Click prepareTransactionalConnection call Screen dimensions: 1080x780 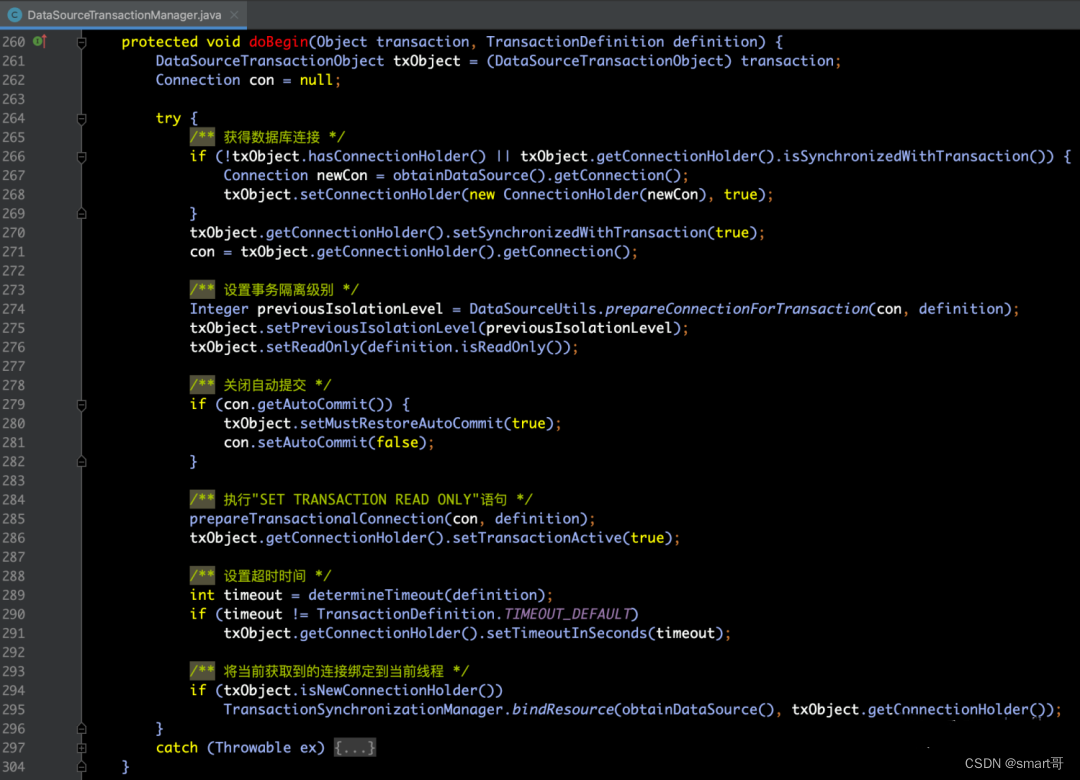point(317,518)
